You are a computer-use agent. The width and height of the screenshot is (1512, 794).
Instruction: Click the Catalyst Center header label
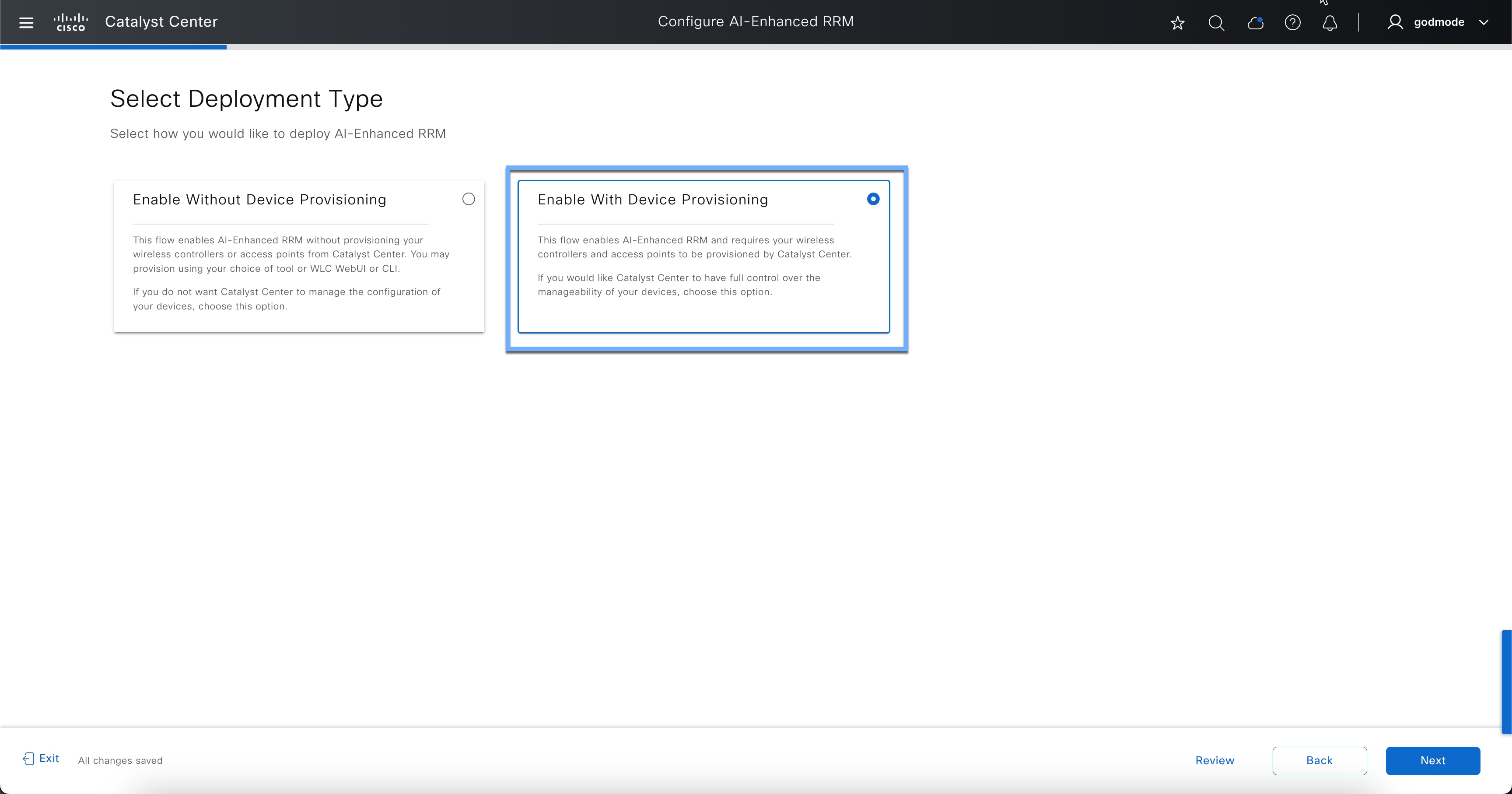pyautogui.click(x=161, y=21)
